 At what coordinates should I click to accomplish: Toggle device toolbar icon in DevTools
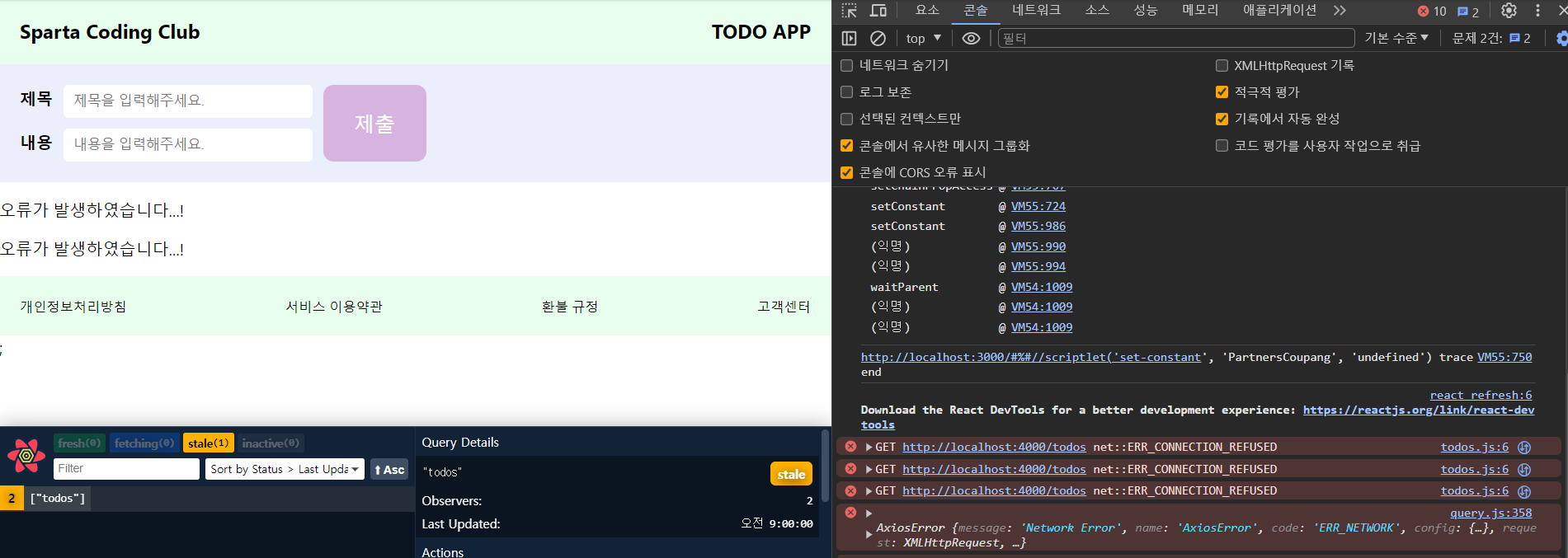pyautogui.click(x=878, y=11)
